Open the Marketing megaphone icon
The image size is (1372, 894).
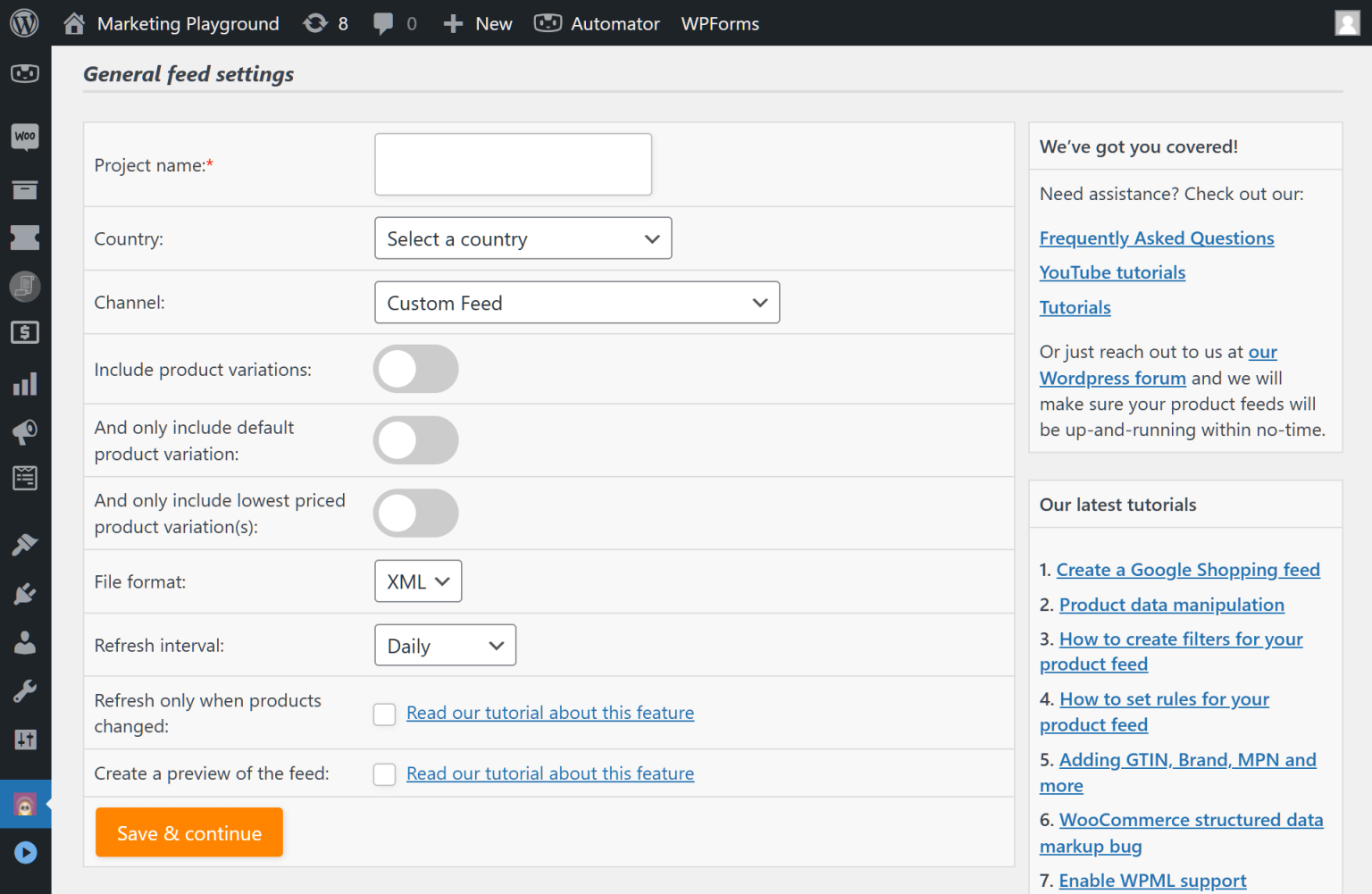click(24, 432)
